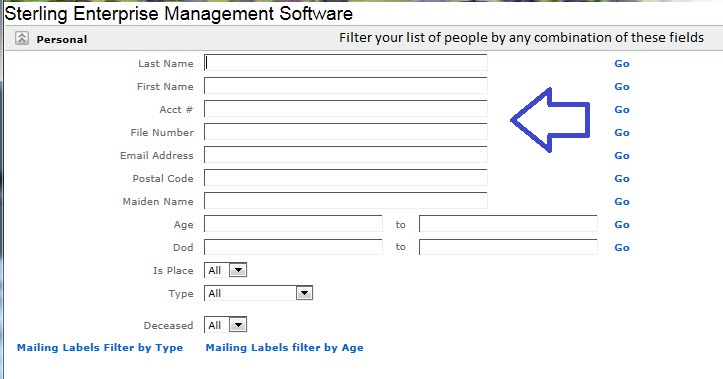Open the Deceased dropdown
The image size is (723, 379).
tap(225, 325)
